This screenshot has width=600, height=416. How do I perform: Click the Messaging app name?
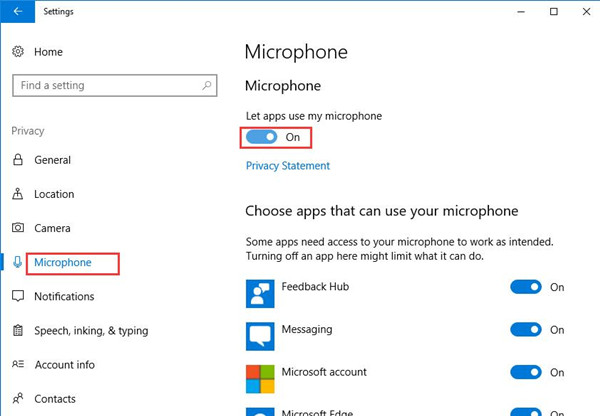click(x=307, y=330)
